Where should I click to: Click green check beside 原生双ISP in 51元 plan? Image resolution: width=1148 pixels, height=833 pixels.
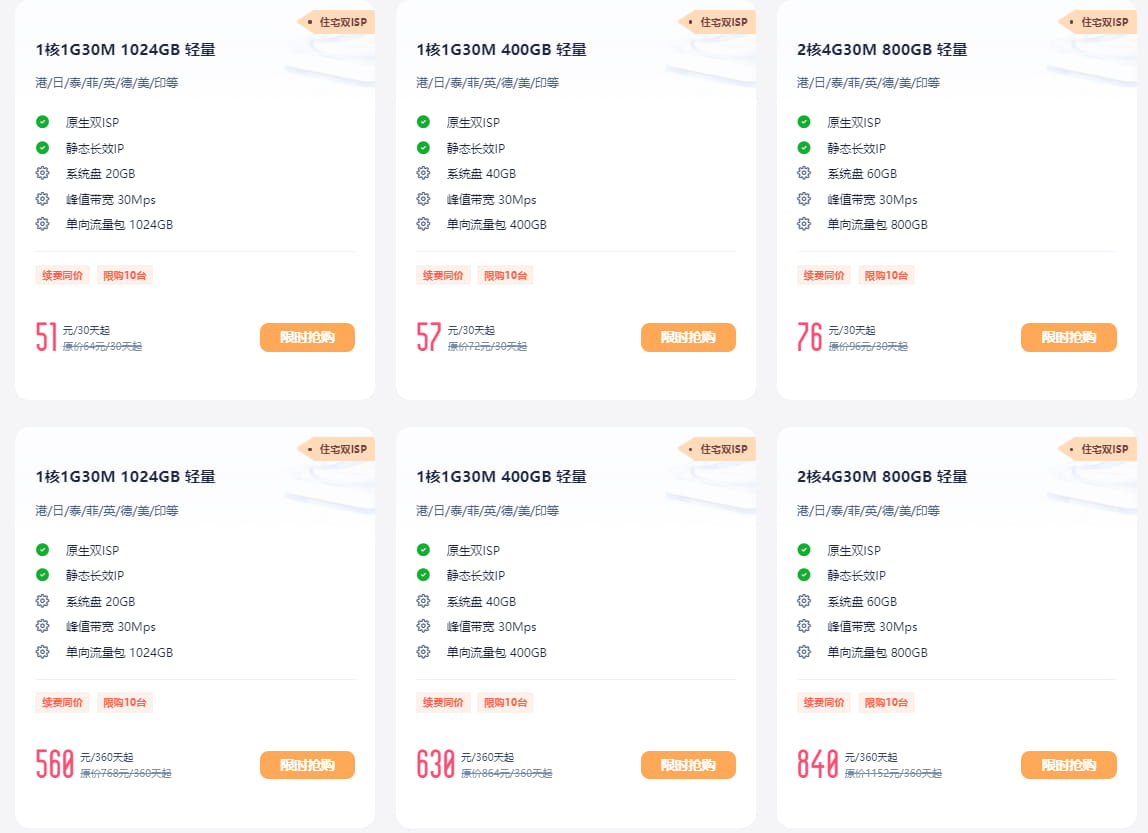click(x=42, y=122)
